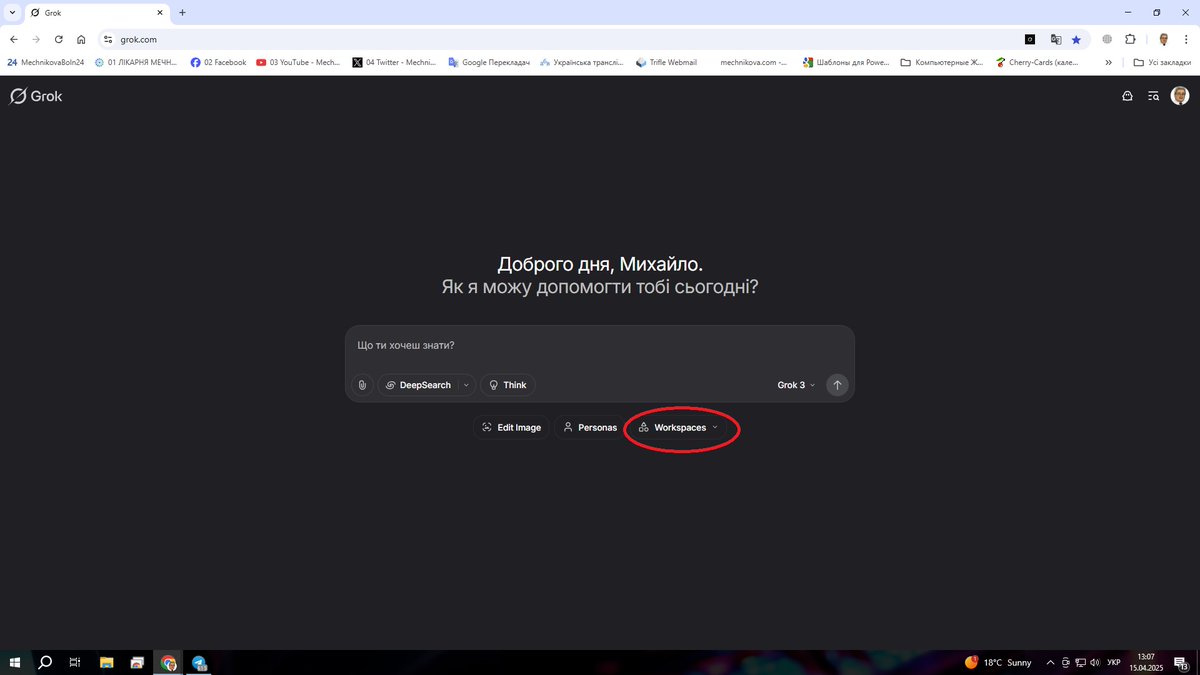Reload the page
Screen dimensions: 1200x675
point(59,40)
